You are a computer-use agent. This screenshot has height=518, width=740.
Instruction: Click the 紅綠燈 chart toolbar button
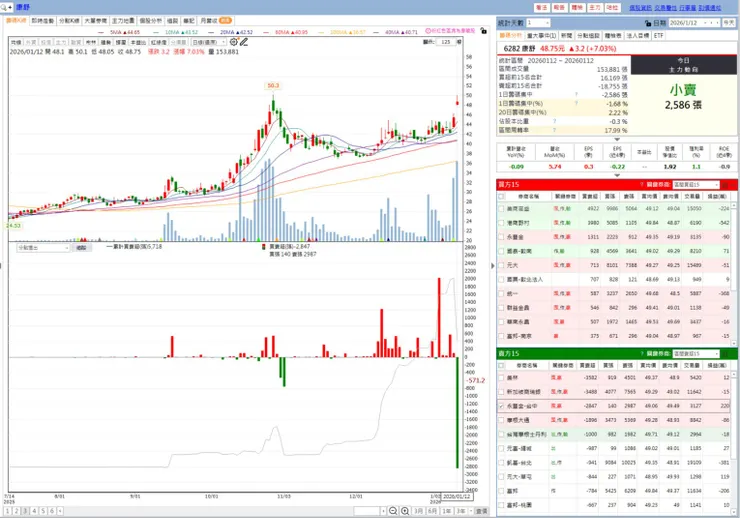158,42
